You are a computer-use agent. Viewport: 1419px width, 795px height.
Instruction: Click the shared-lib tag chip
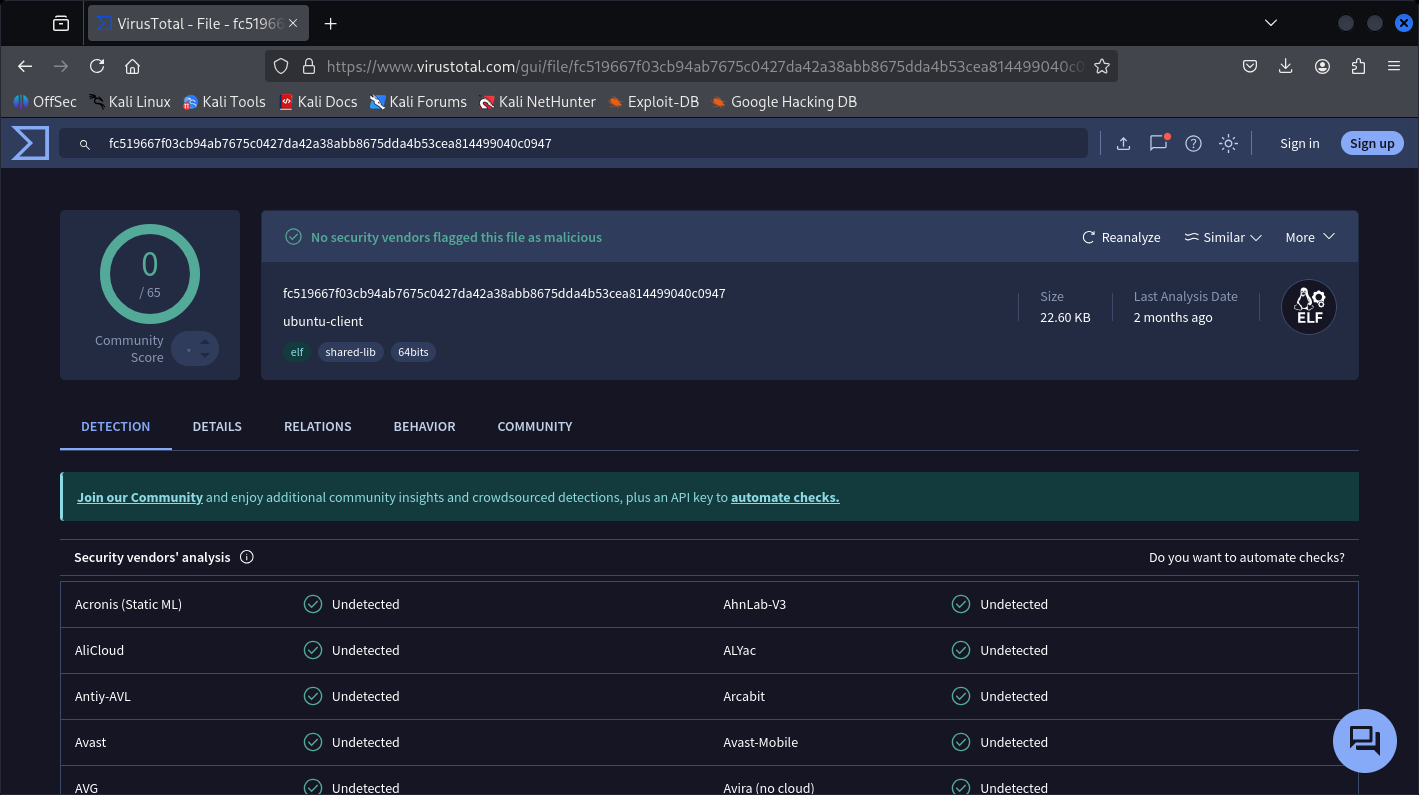click(x=350, y=352)
